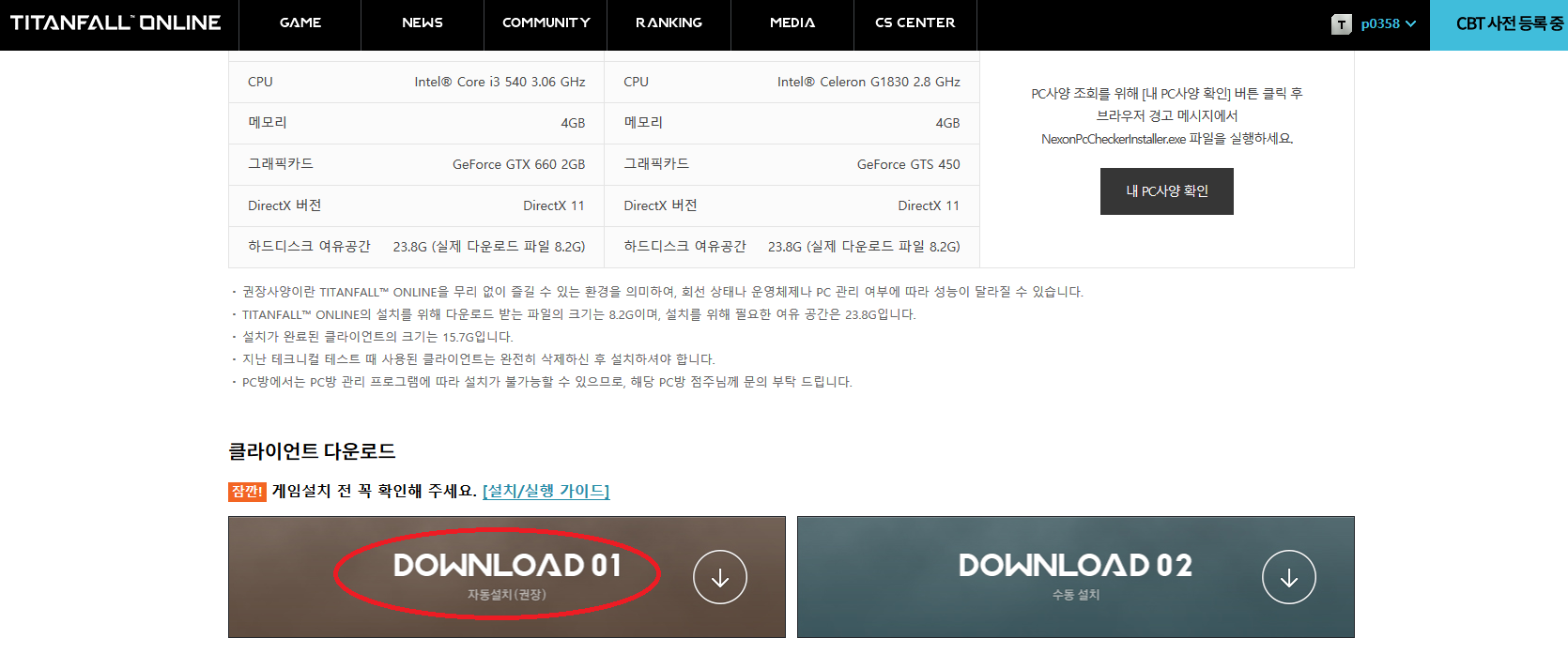Open CS CENTER from navigation
This screenshot has width=1568, height=669.
click(x=915, y=23)
